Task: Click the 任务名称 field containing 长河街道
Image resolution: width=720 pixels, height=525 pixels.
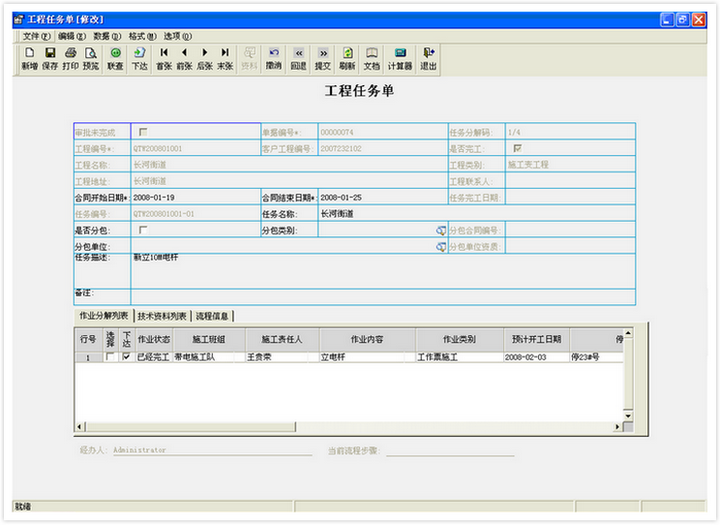Action: coord(477,214)
